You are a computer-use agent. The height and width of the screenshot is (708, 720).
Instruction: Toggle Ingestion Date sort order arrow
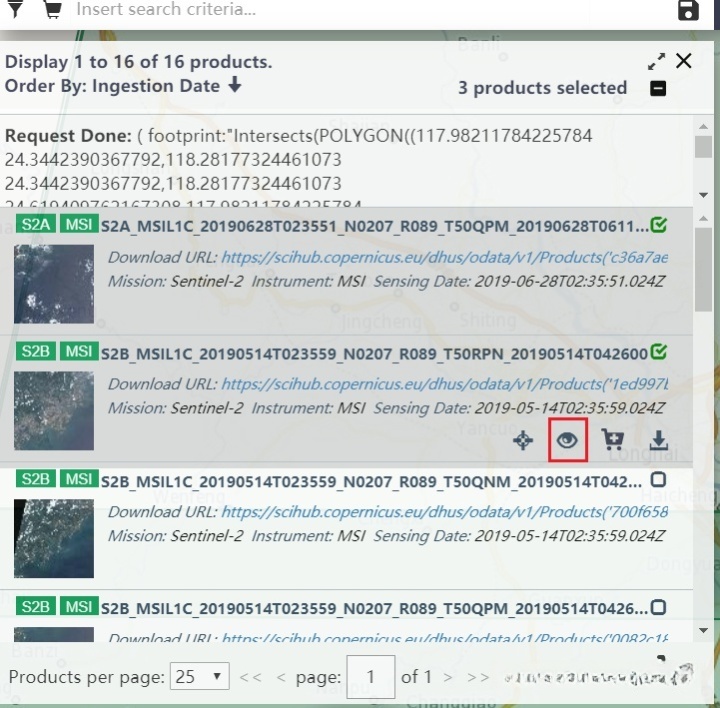[x=235, y=84]
